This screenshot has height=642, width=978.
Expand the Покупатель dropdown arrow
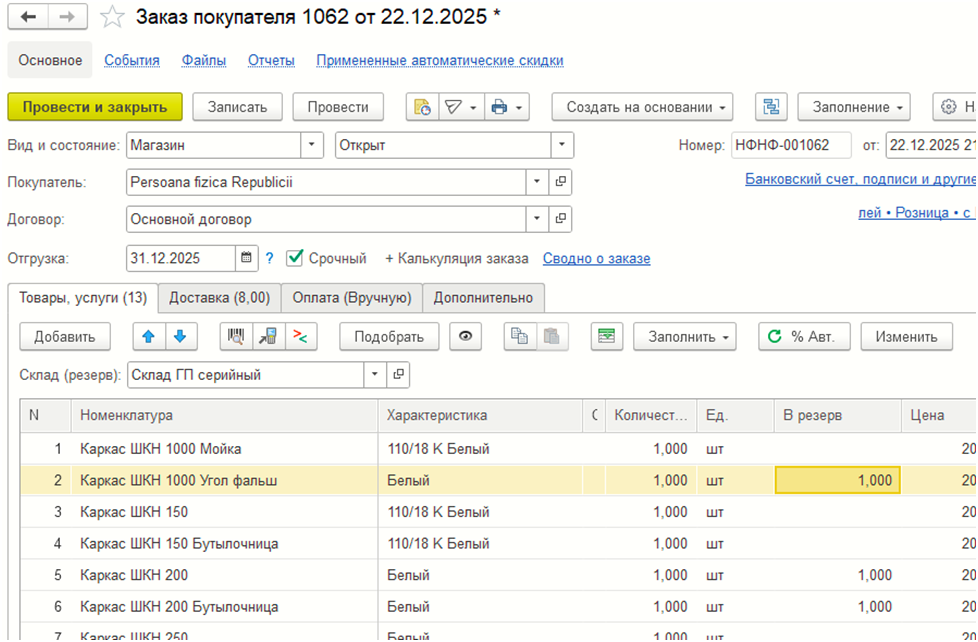coord(537,182)
